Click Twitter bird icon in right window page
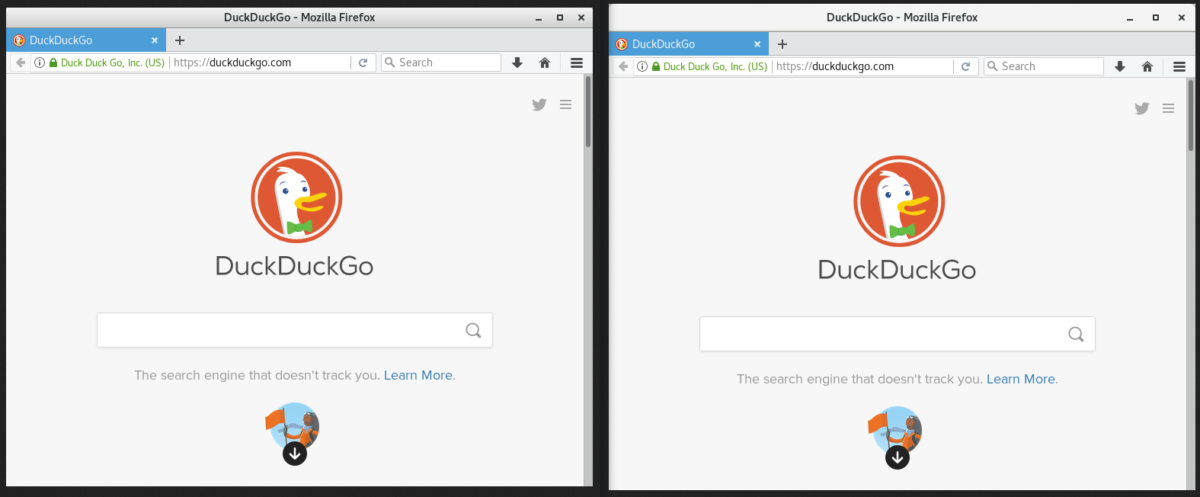1200x497 pixels. [1142, 108]
